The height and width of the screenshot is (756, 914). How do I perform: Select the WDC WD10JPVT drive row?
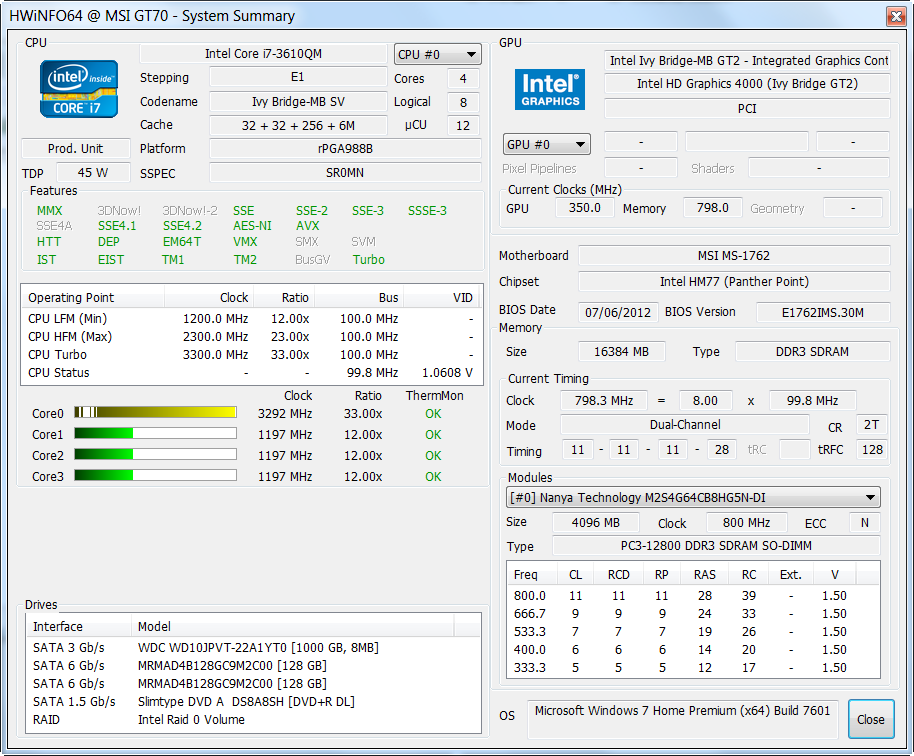(x=254, y=648)
